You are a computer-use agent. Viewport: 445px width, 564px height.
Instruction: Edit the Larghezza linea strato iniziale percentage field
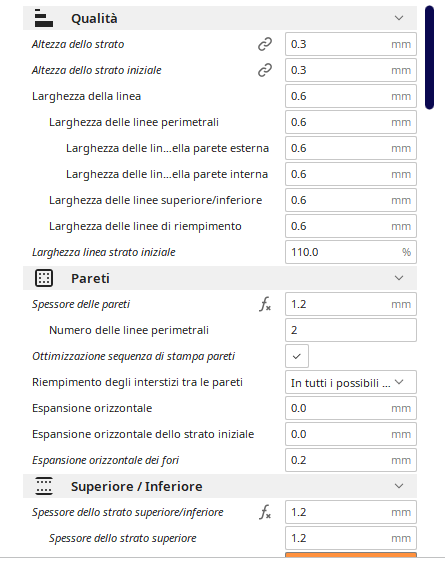(x=351, y=252)
